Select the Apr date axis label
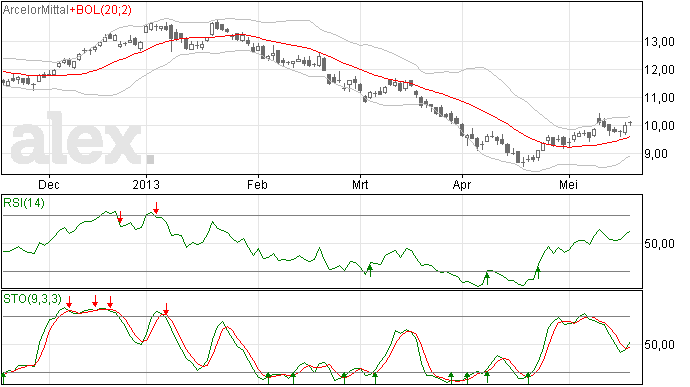This screenshot has height=387, width=690. [x=462, y=184]
